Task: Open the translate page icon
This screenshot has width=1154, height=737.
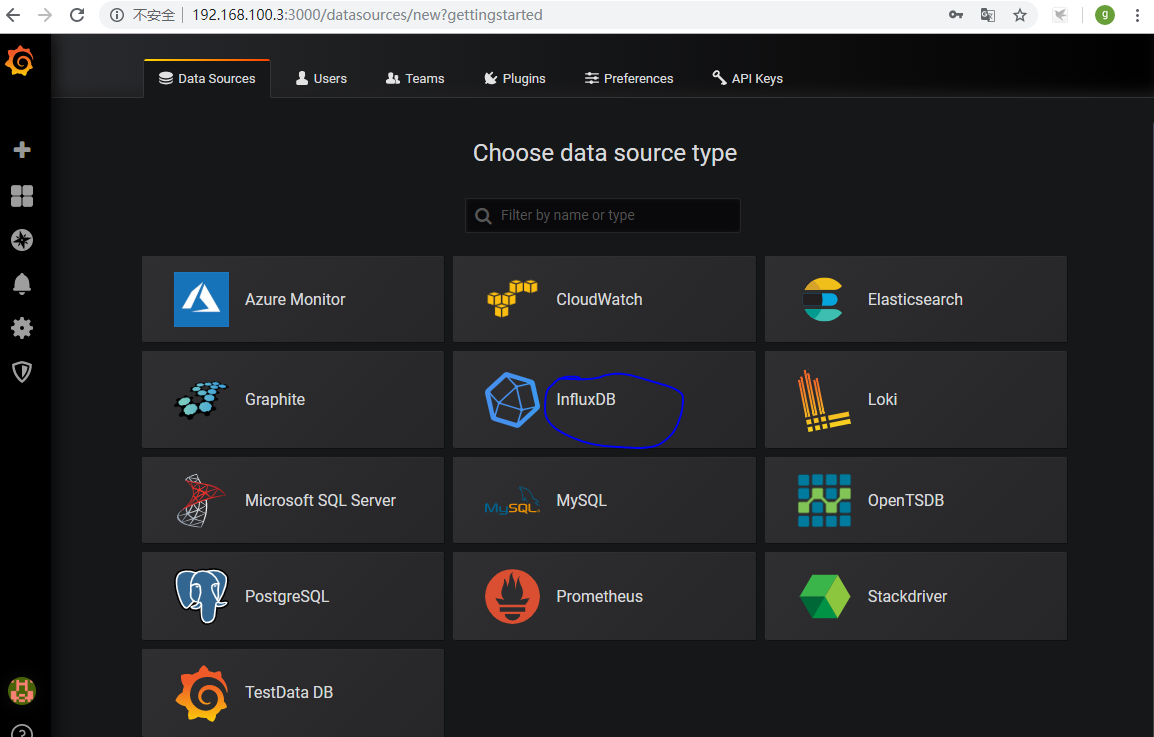Action: [x=988, y=15]
